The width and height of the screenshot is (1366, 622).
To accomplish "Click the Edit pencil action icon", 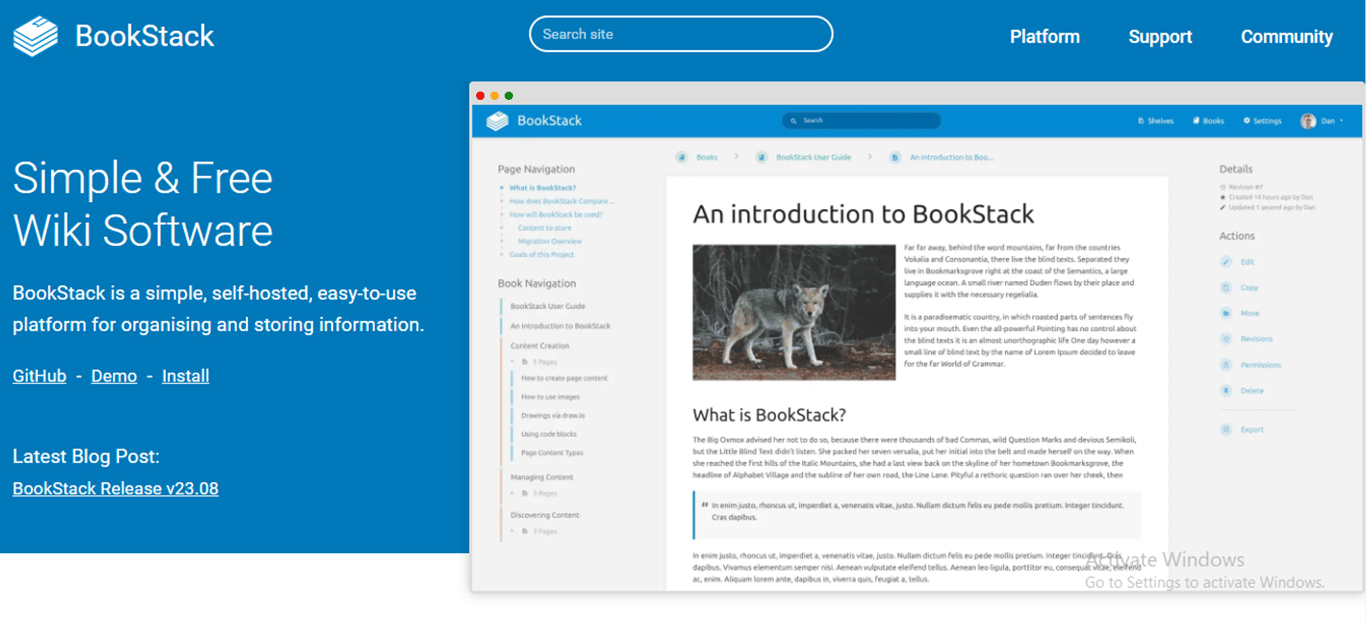I will 1226,262.
